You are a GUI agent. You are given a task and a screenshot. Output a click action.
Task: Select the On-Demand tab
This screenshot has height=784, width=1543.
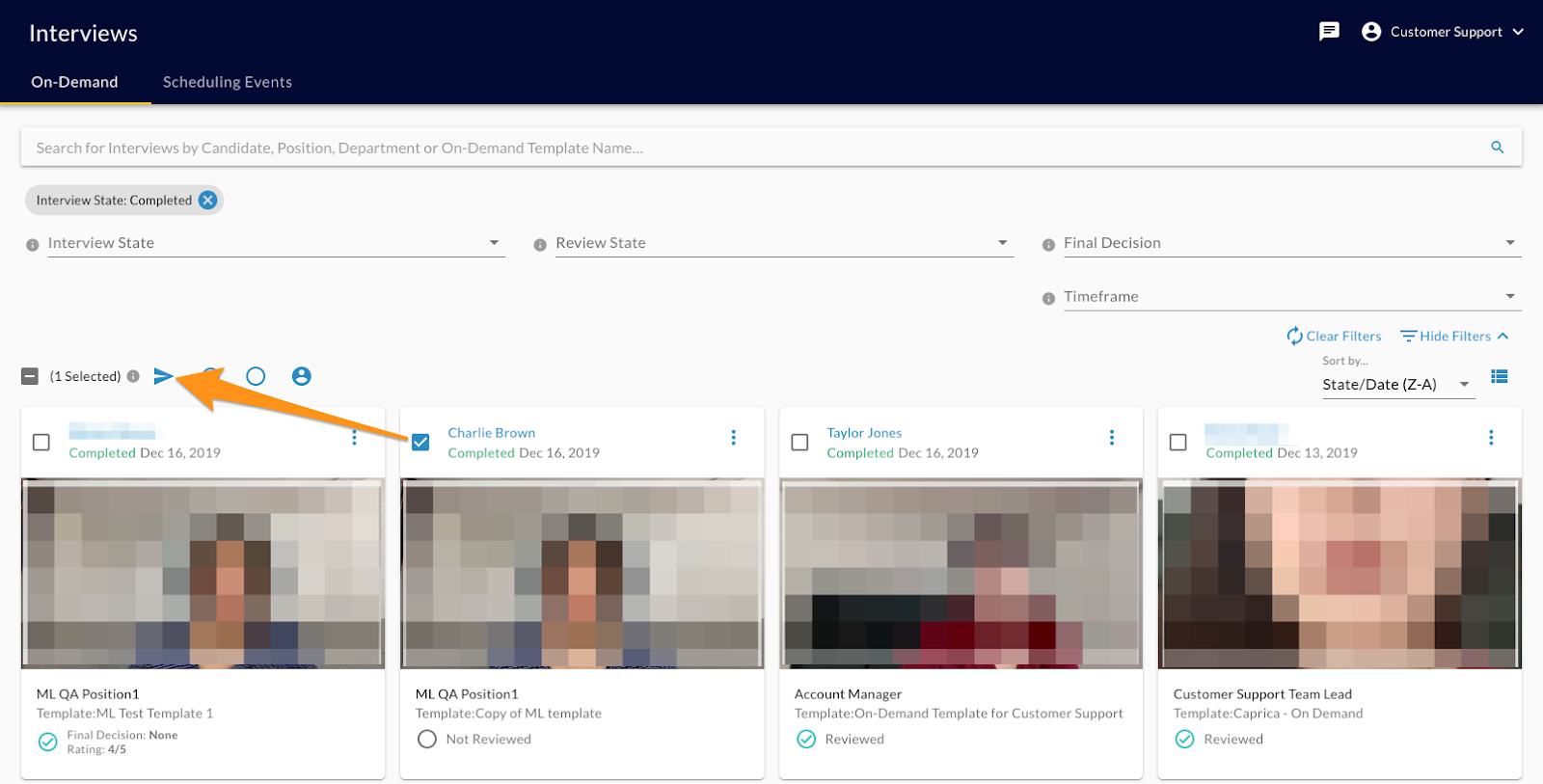74,82
